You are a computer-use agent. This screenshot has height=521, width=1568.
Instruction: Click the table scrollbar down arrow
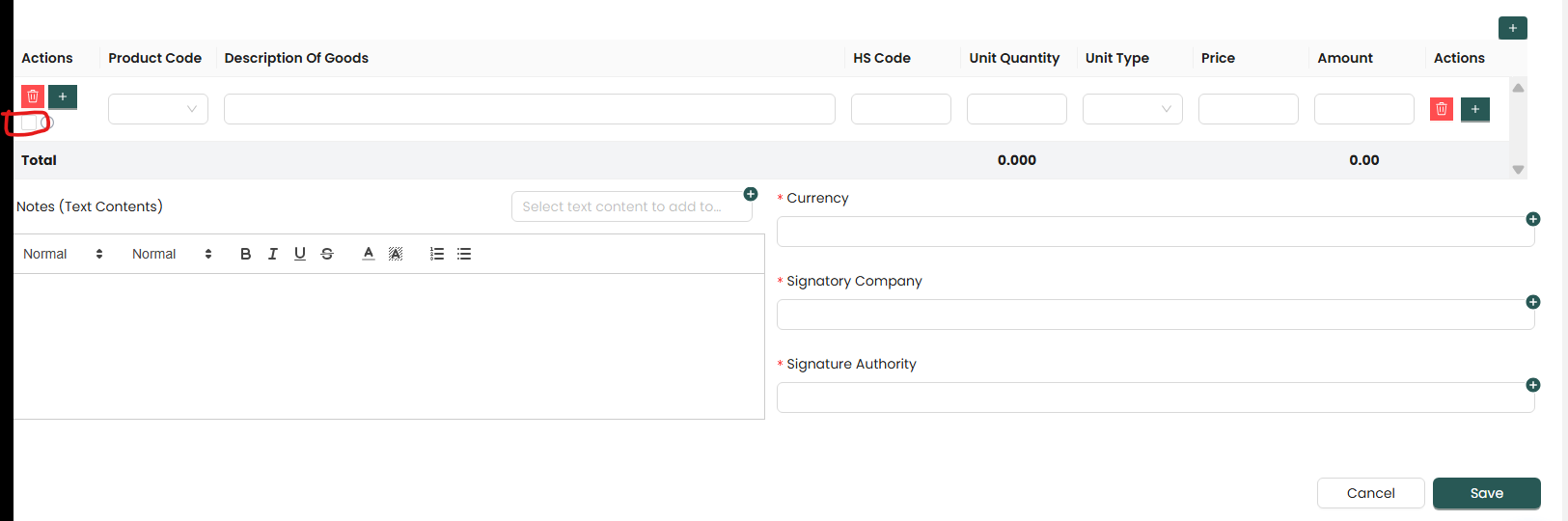(1518, 170)
